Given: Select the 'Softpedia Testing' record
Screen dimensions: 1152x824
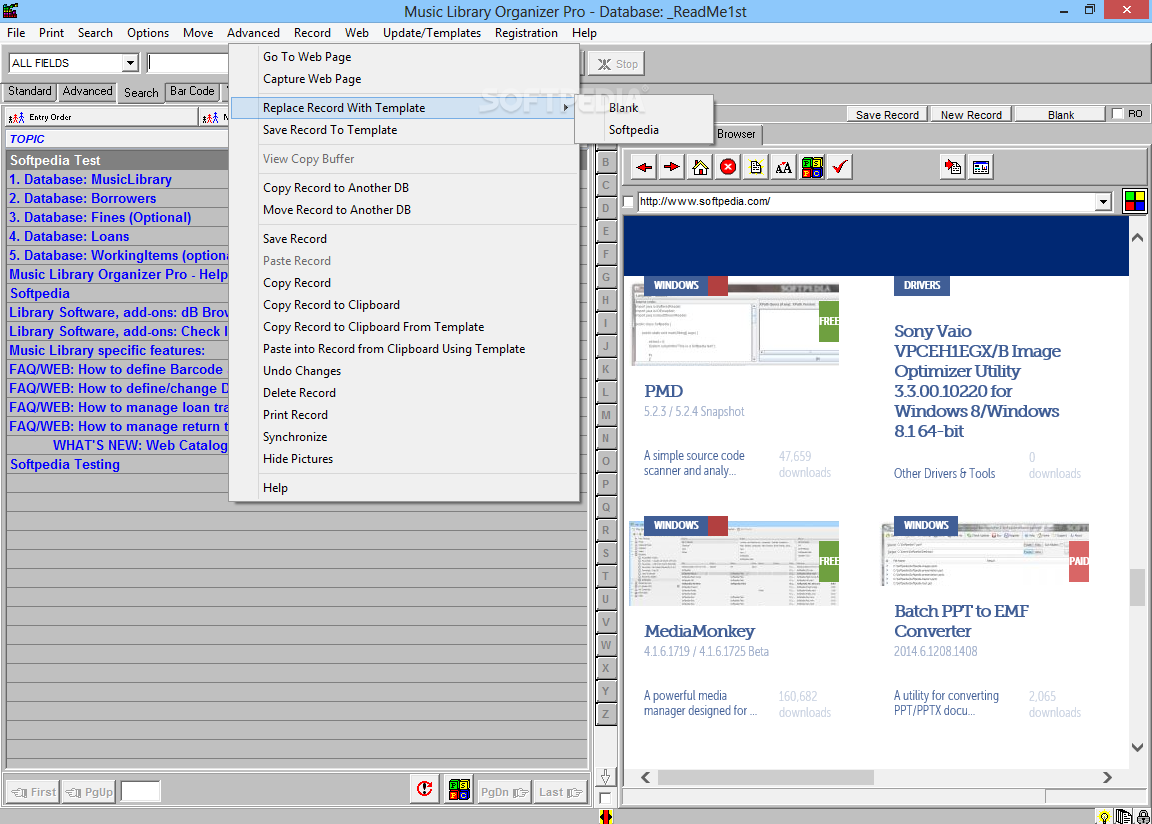Looking at the screenshot, I should 65,465.
